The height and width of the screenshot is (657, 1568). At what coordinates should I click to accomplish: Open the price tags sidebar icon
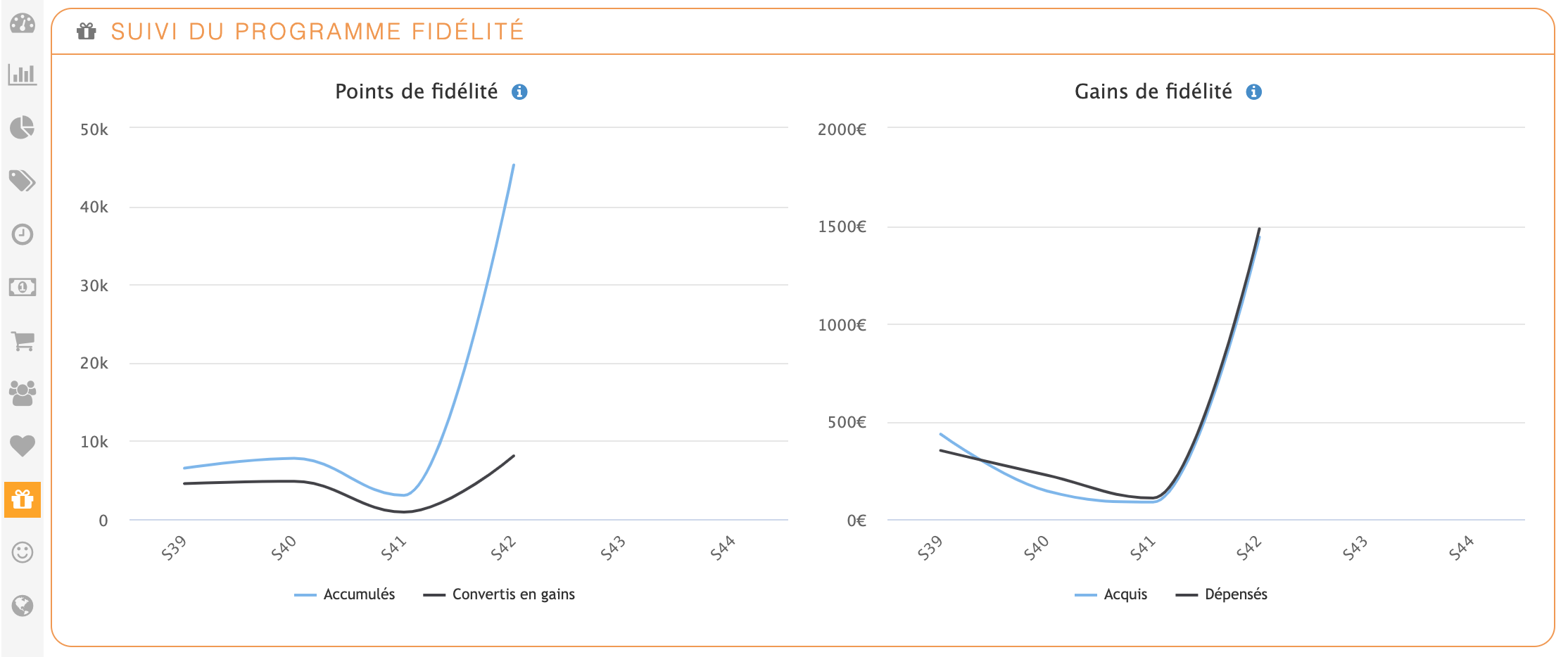pos(23,181)
